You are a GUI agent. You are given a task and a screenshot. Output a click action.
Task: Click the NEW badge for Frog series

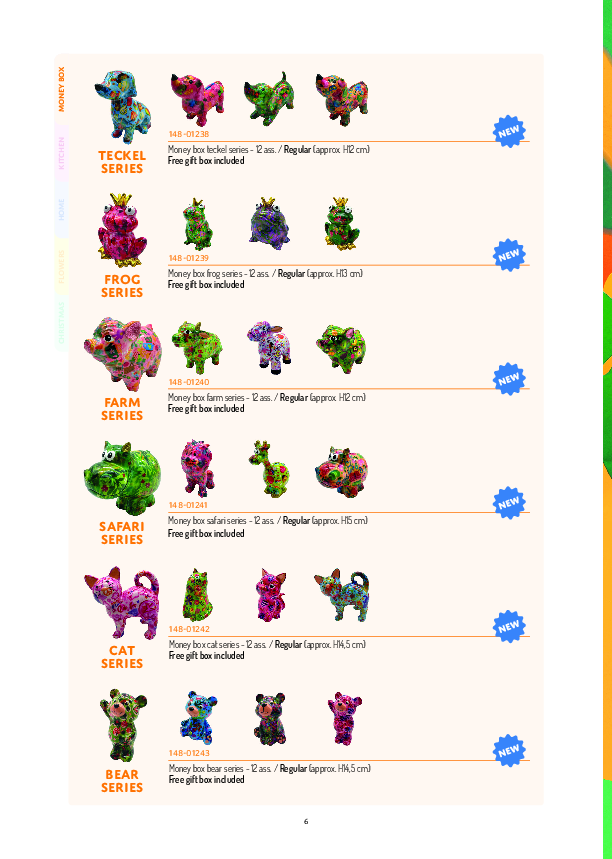coord(509,255)
